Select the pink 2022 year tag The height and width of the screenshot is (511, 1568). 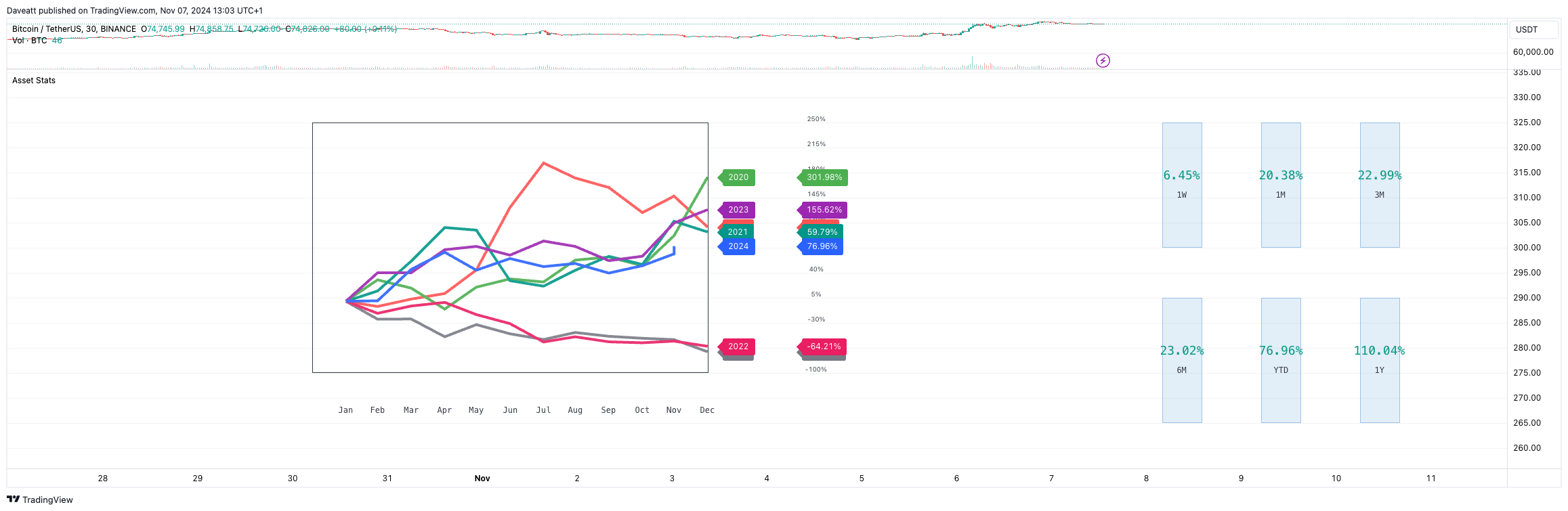click(x=736, y=347)
